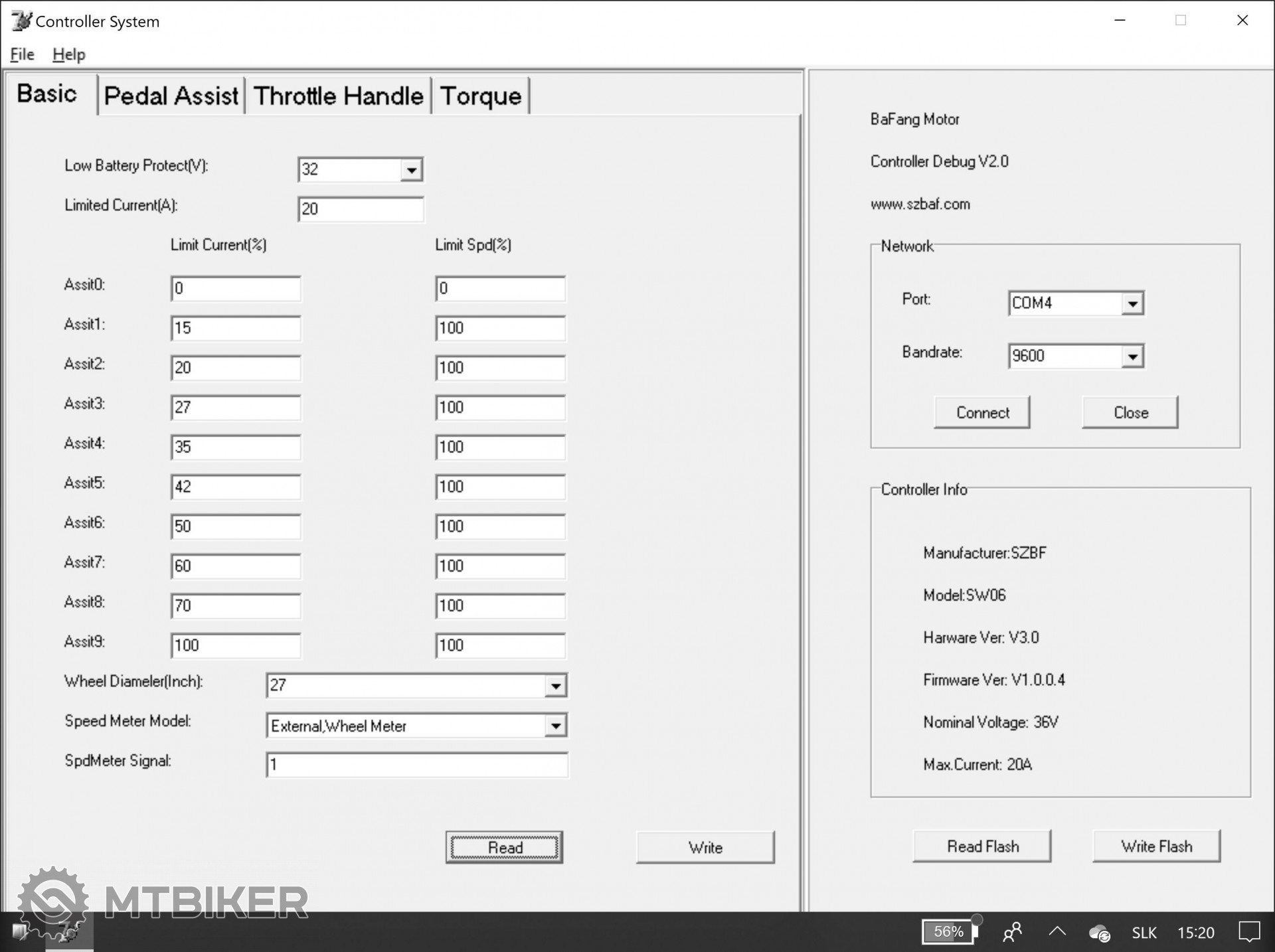Click the 56% battery indicator
The height and width of the screenshot is (952, 1275).
click(948, 931)
